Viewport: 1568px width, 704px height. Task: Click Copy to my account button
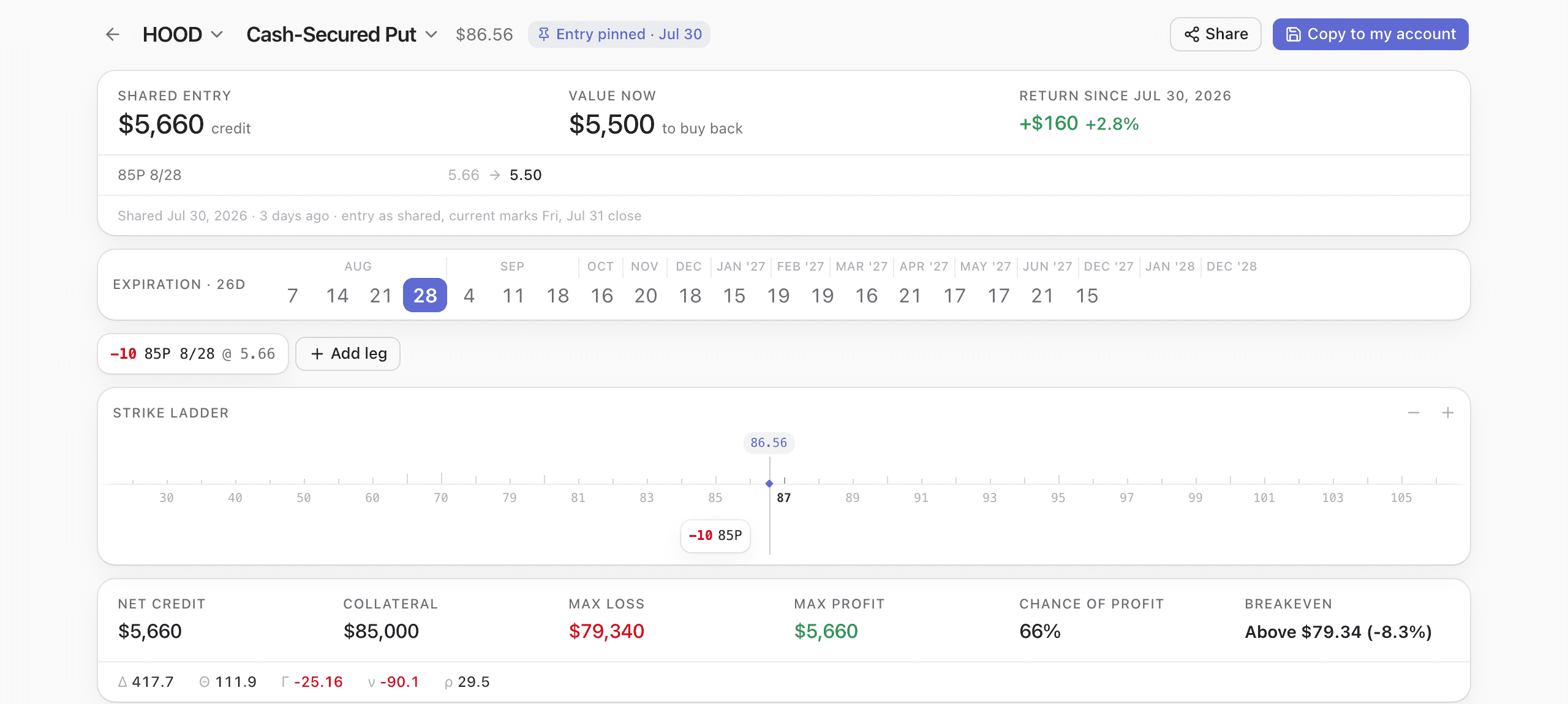pos(1370,34)
